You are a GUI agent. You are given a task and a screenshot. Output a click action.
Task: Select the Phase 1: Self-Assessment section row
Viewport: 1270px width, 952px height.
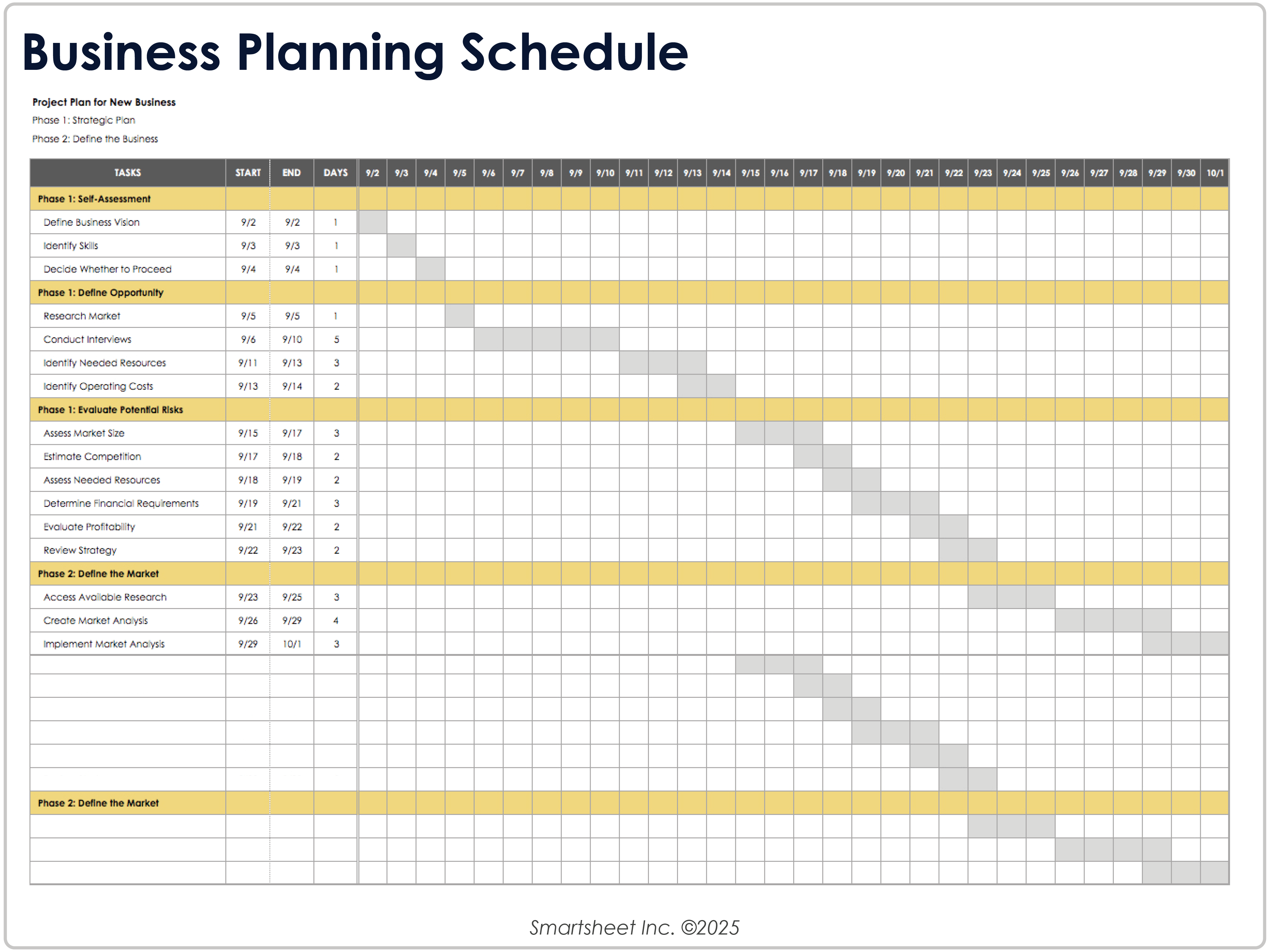[x=94, y=199]
